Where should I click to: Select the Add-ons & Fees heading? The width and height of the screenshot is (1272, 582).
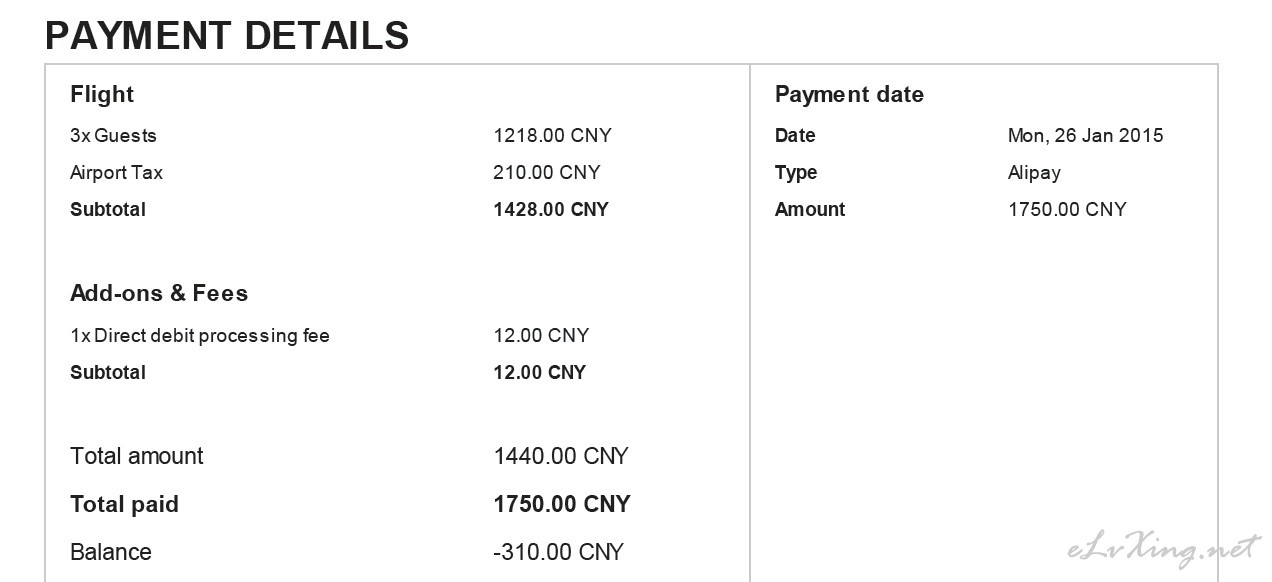point(159,293)
